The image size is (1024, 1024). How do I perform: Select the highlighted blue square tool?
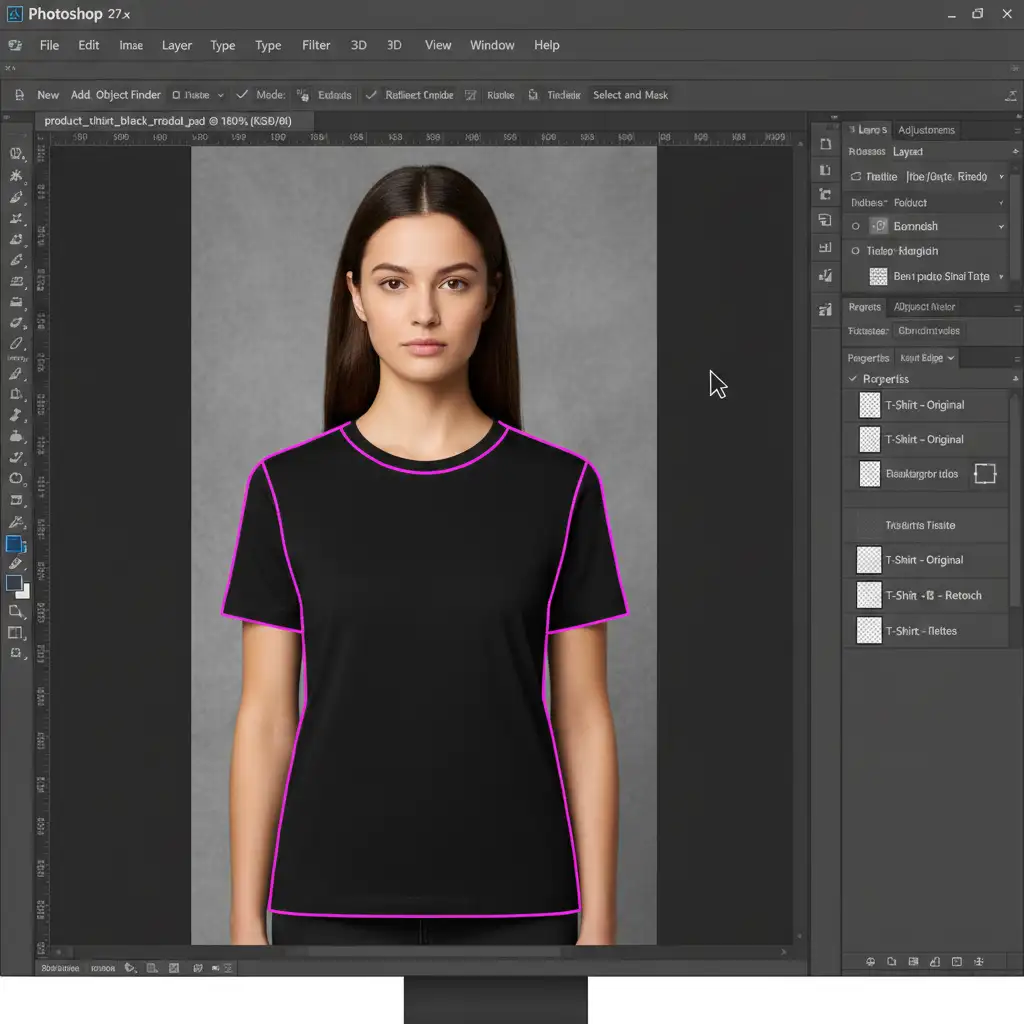(x=15, y=544)
